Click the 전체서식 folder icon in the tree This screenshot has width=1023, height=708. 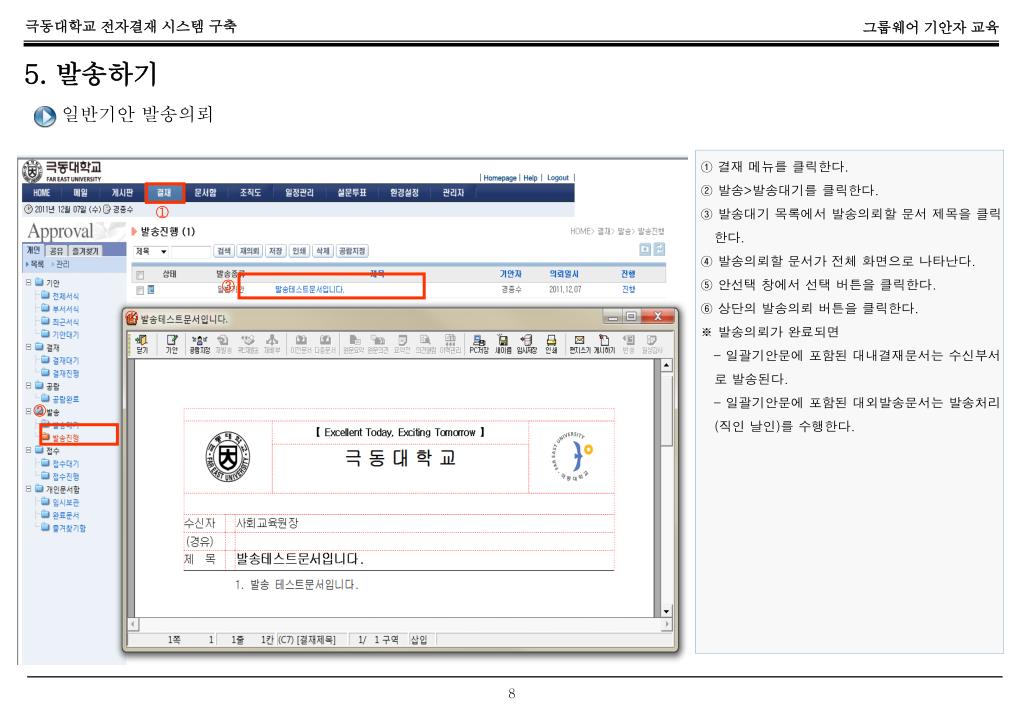pyautogui.click(x=46, y=295)
